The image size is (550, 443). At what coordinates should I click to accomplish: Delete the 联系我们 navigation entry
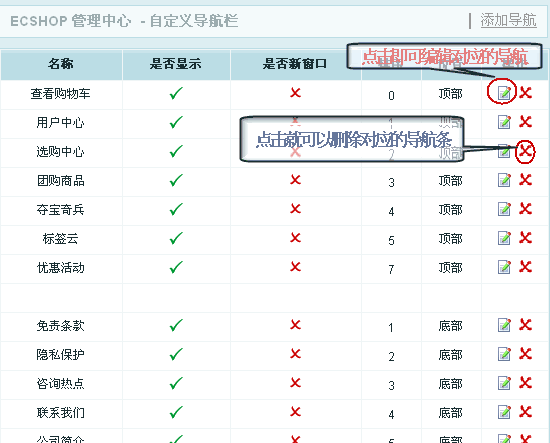(x=525, y=412)
